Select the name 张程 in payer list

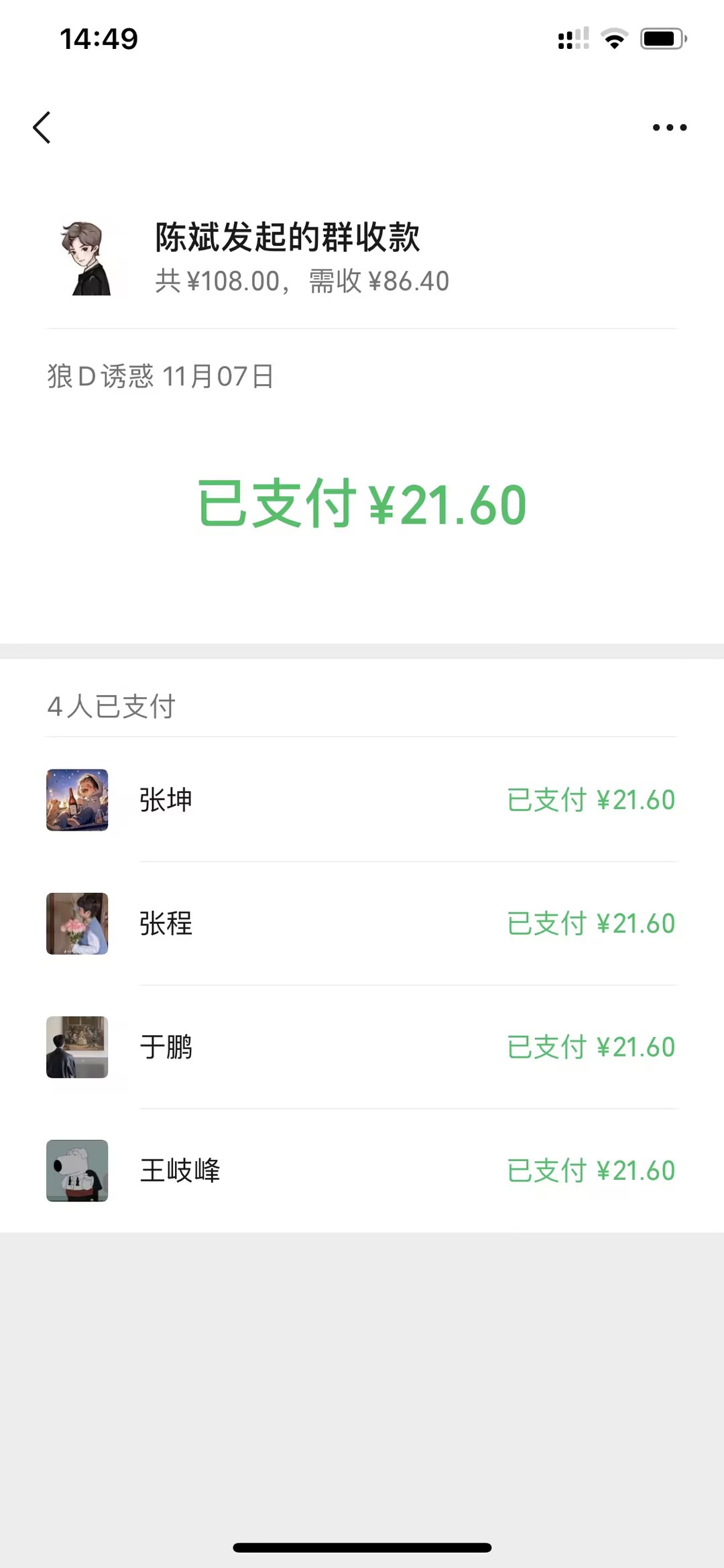166,923
